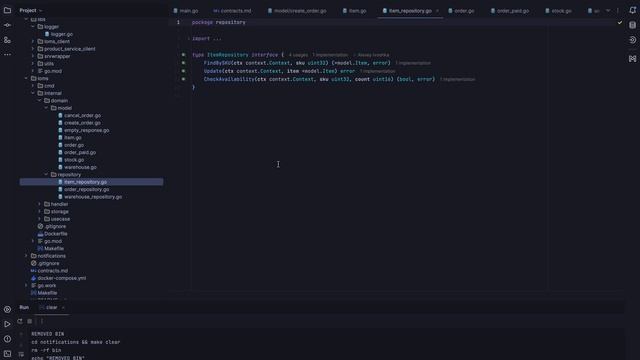Image resolution: width=640 pixels, height=360 pixels.
Task: Open the Database tool window icon
Action: click(632, 25)
